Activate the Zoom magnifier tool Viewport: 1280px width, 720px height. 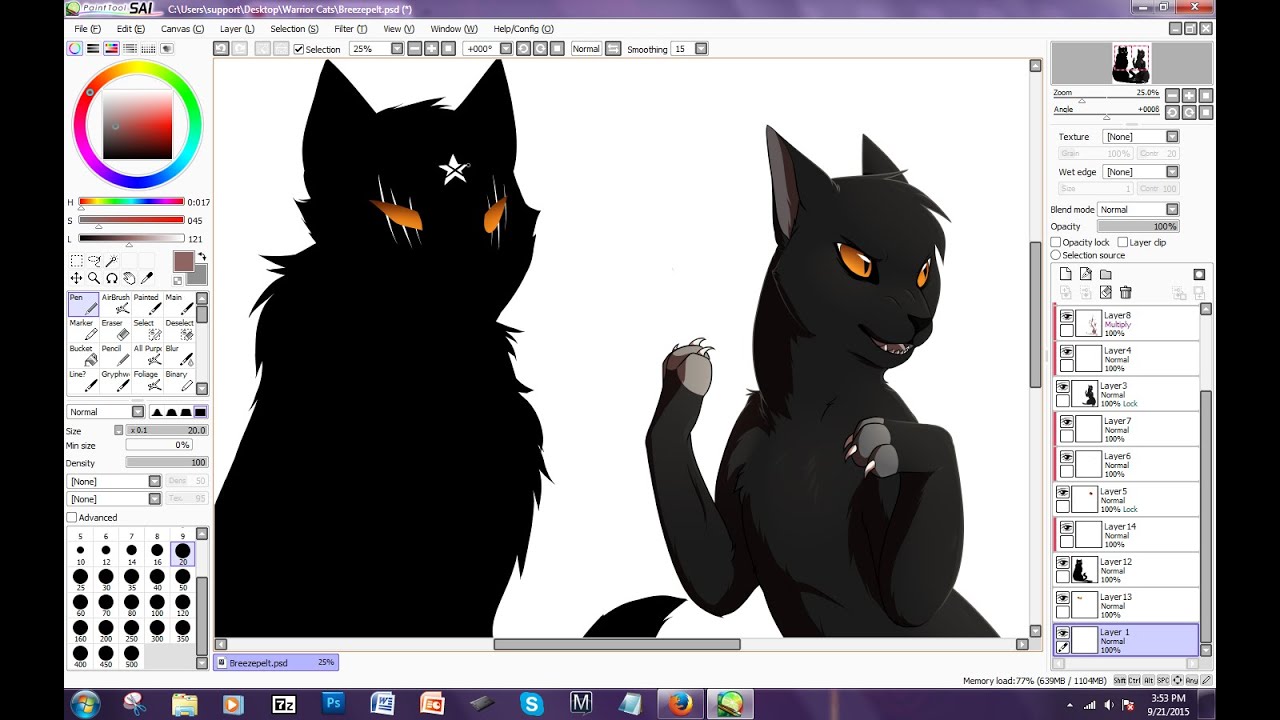[94, 278]
